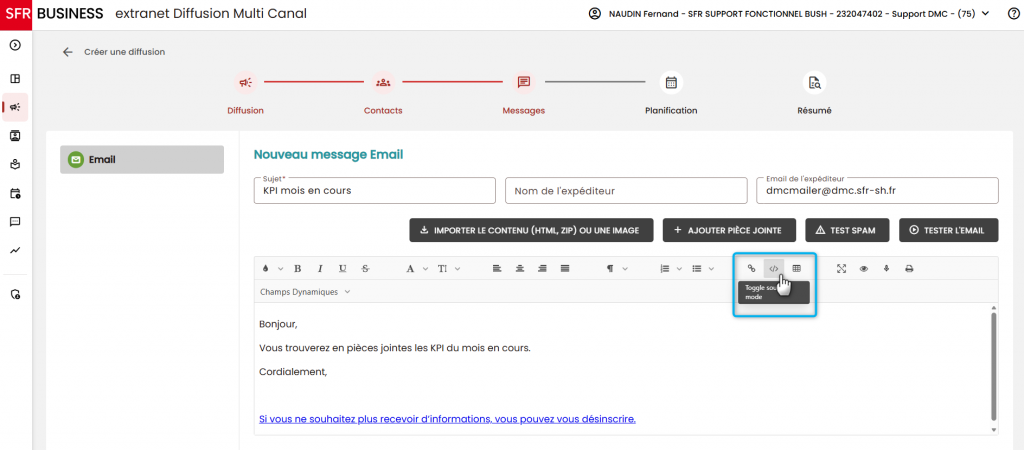Run the Test Spam button
The image size is (1024, 450).
pyautogui.click(x=848, y=230)
